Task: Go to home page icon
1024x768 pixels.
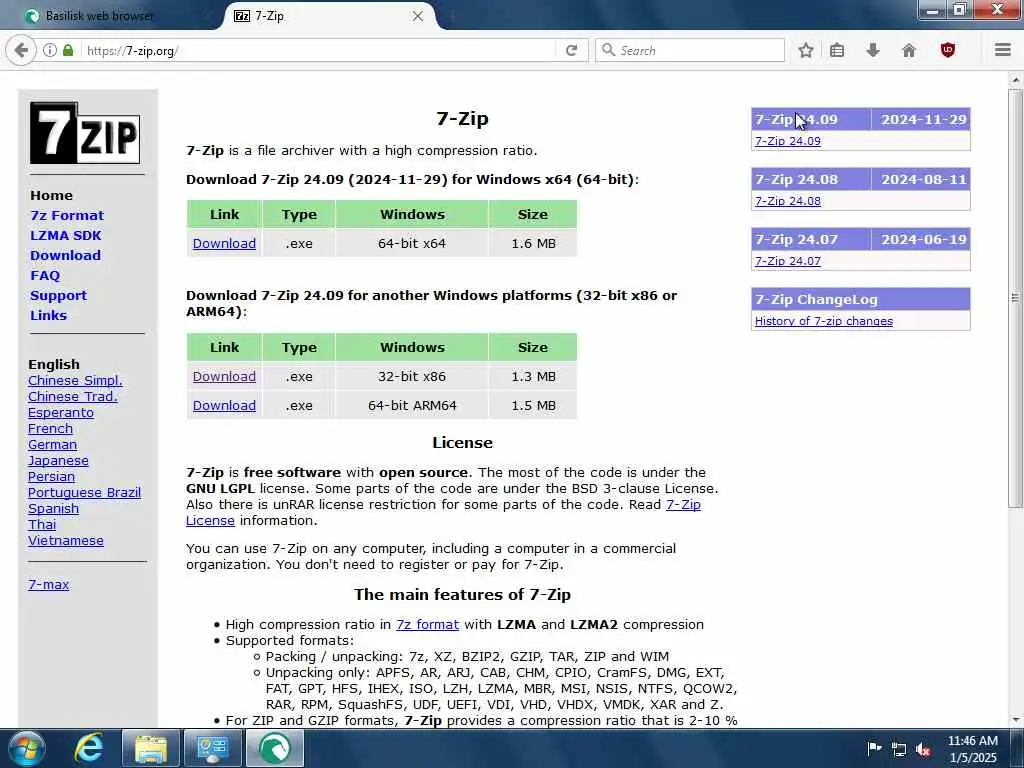Action: tap(908, 50)
